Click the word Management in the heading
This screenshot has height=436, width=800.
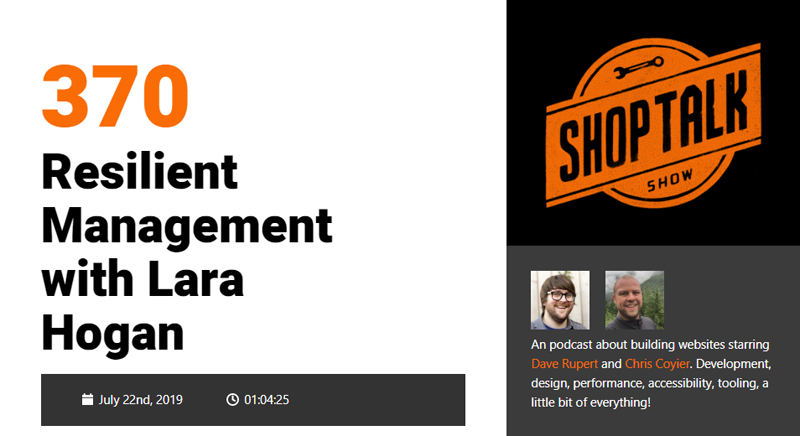187,227
